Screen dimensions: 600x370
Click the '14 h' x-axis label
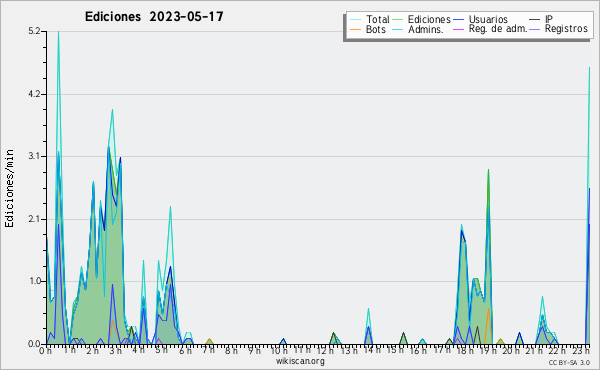[x=372, y=350]
